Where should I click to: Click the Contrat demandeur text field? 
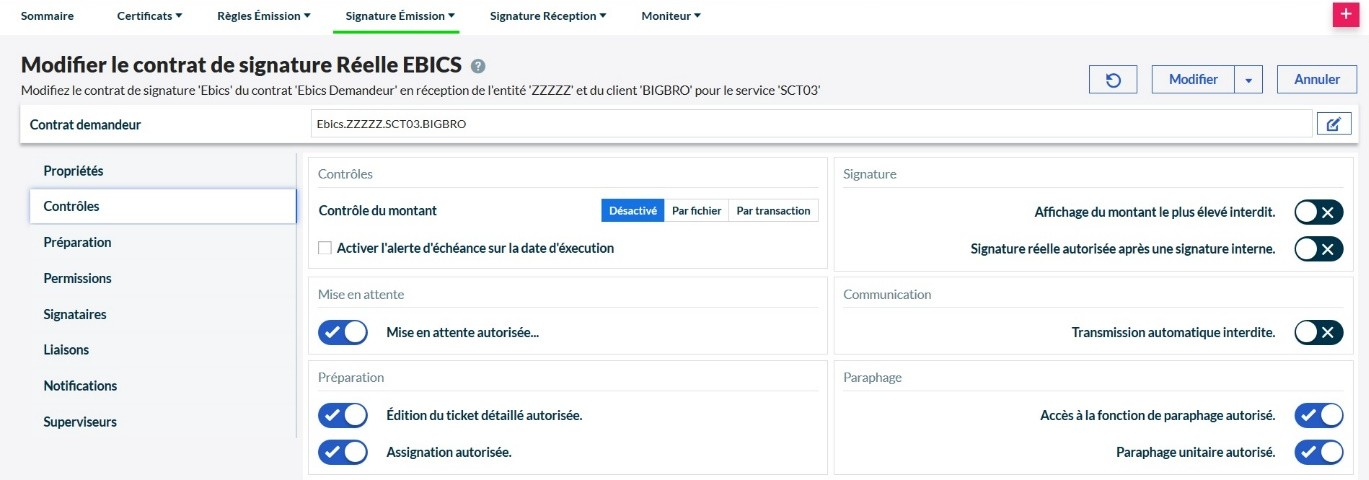click(810, 124)
